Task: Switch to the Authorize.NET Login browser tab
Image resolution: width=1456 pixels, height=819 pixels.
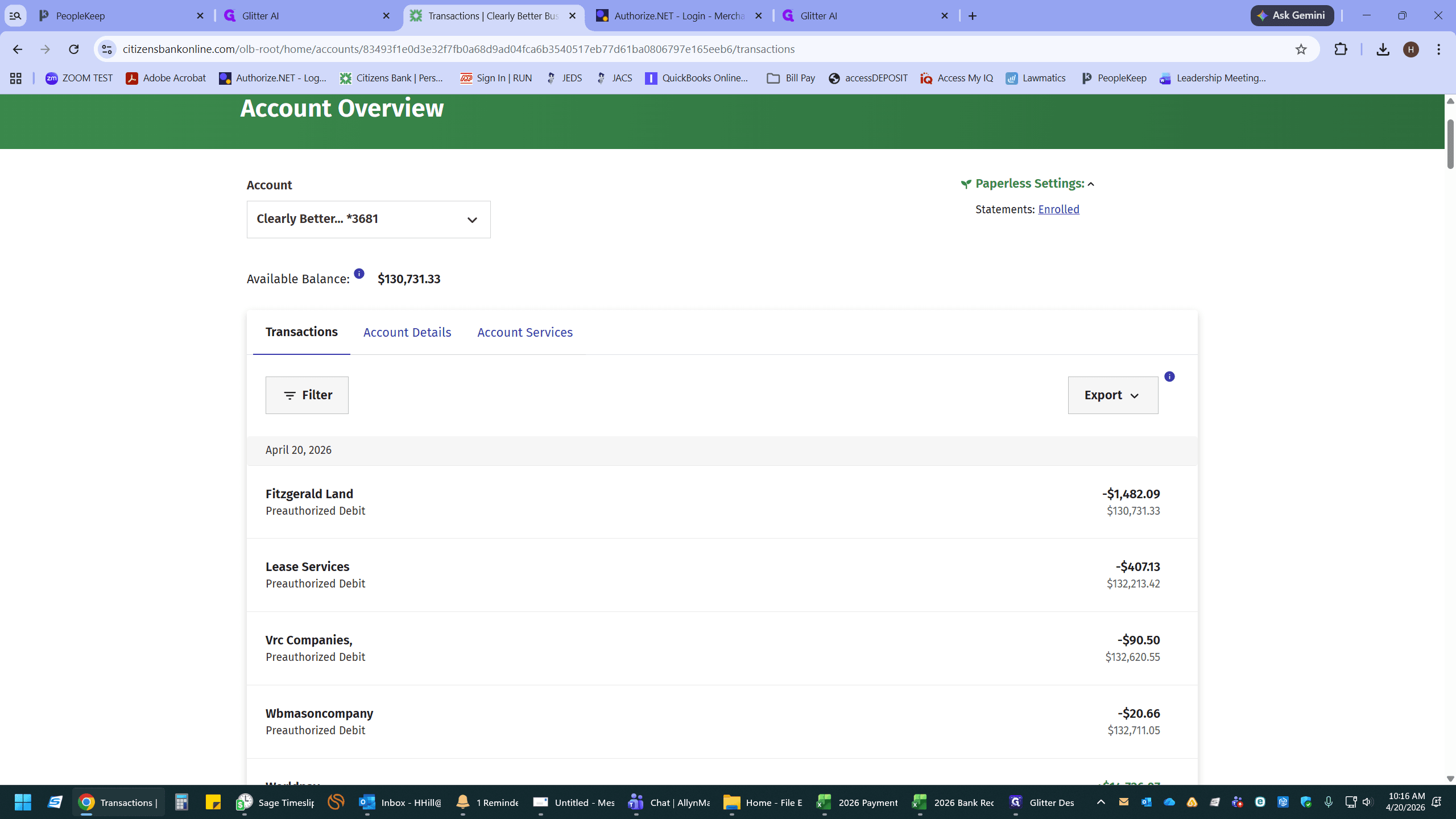Action: 679,16
